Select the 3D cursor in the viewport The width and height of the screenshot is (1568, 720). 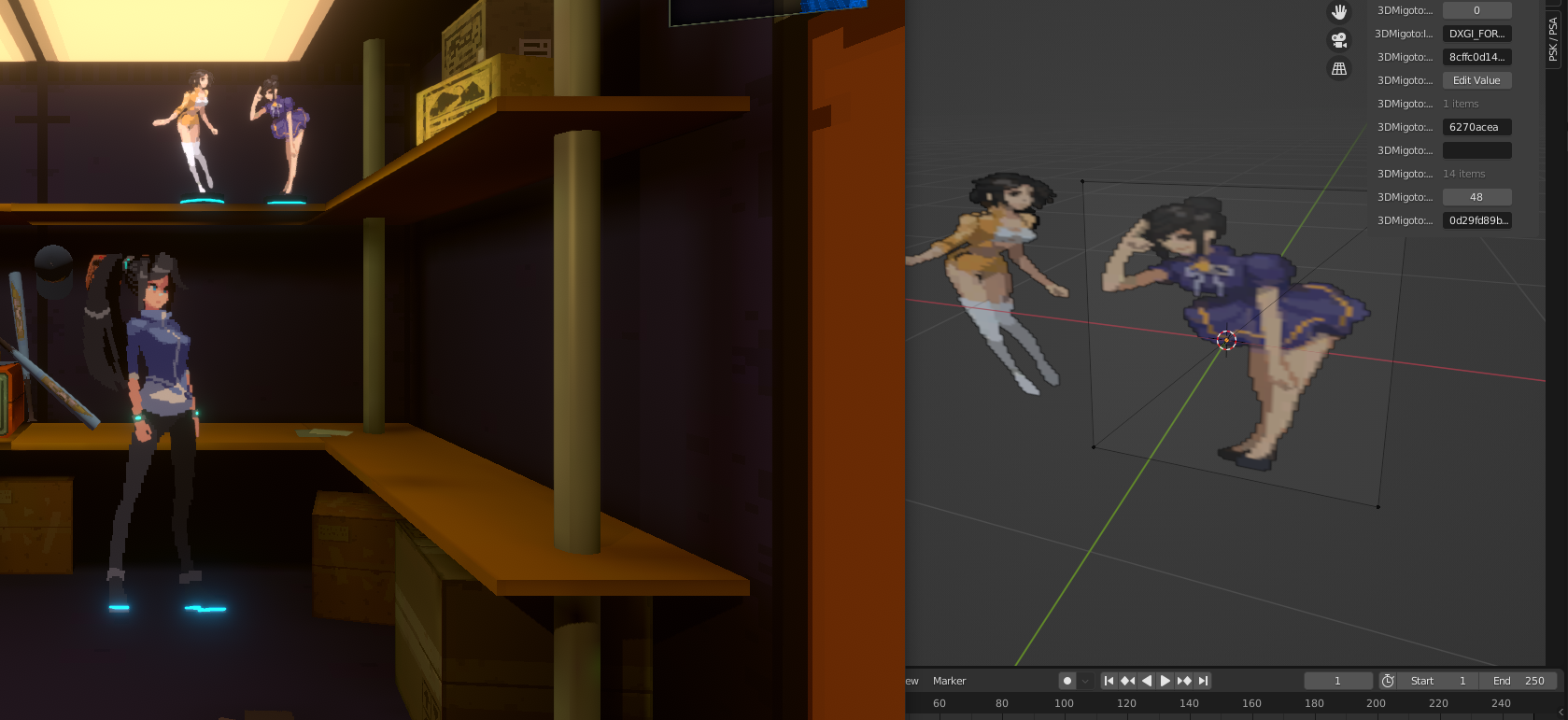[x=1226, y=341]
